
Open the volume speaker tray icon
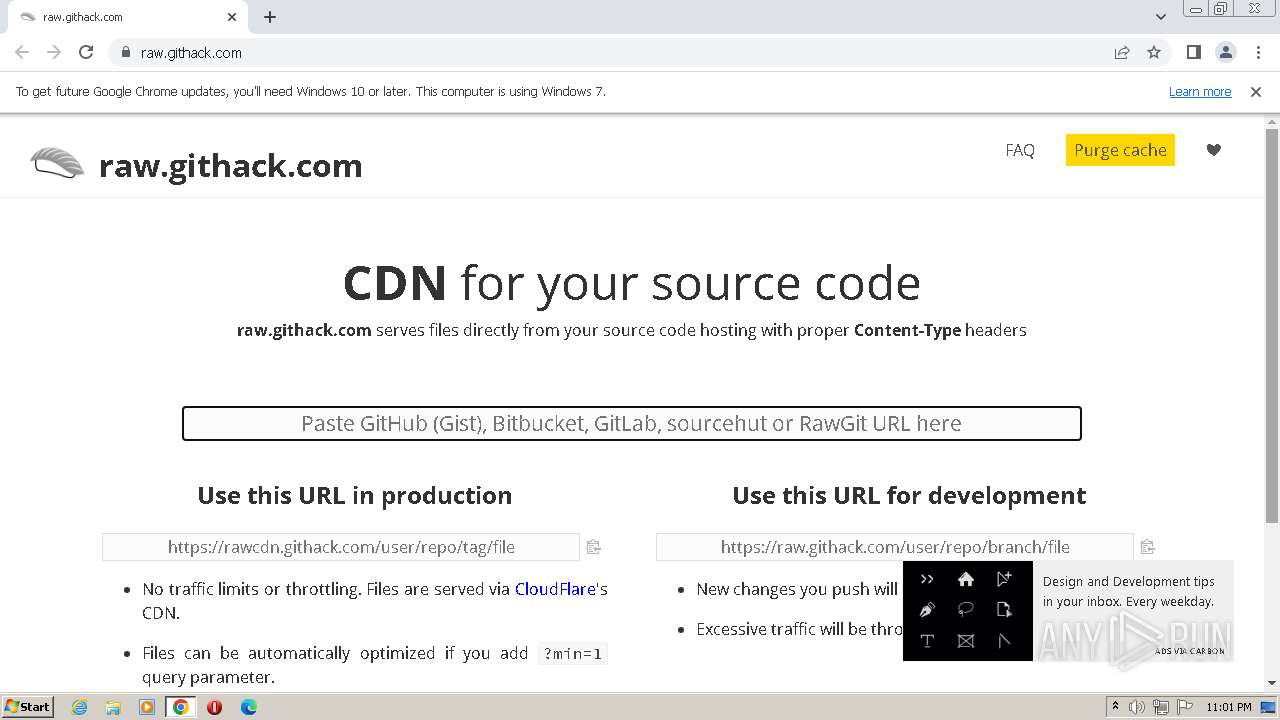tap(1137, 707)
